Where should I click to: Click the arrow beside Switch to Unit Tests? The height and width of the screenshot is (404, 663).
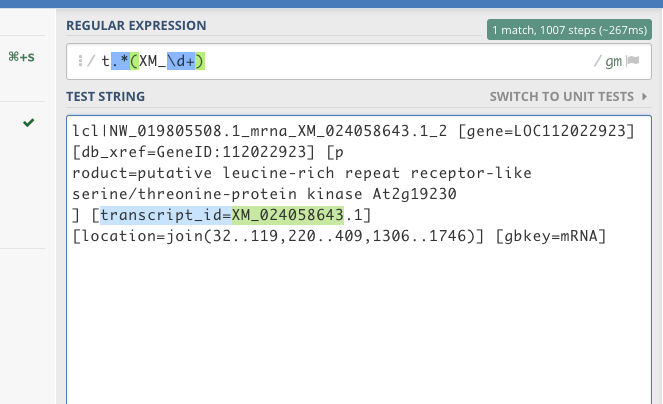(644, 96)
